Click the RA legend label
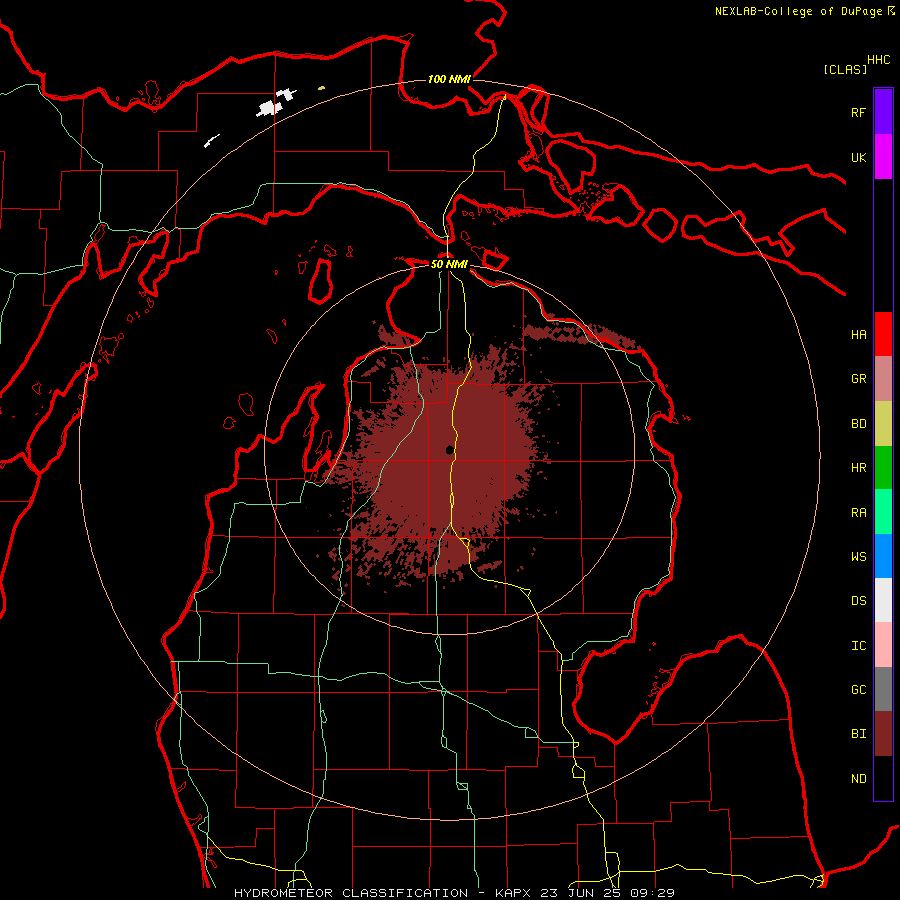The height and width of the screenshot is (900, 900). pos(858,513)
